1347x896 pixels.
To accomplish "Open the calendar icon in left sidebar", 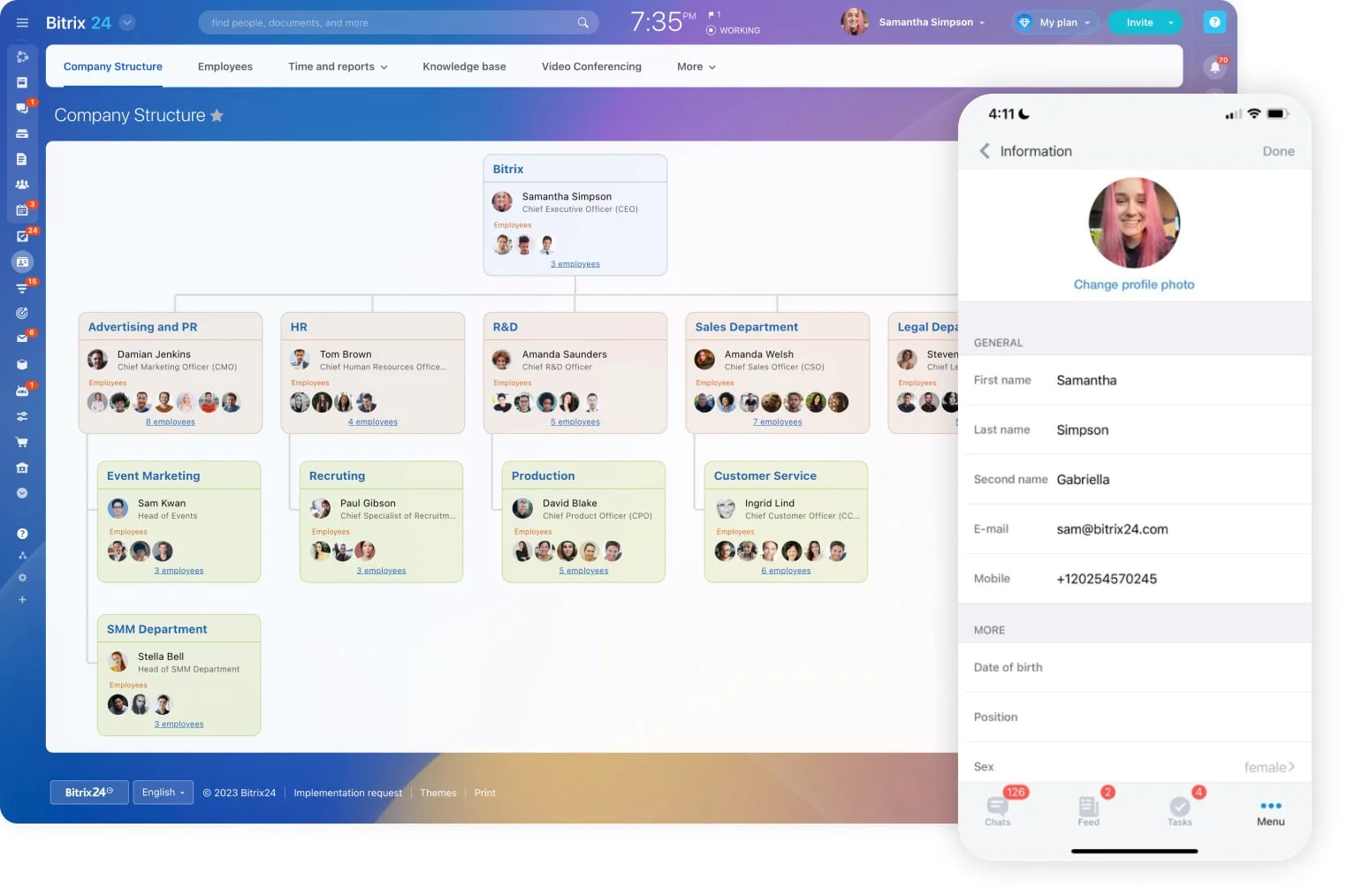I will [22, 210].
